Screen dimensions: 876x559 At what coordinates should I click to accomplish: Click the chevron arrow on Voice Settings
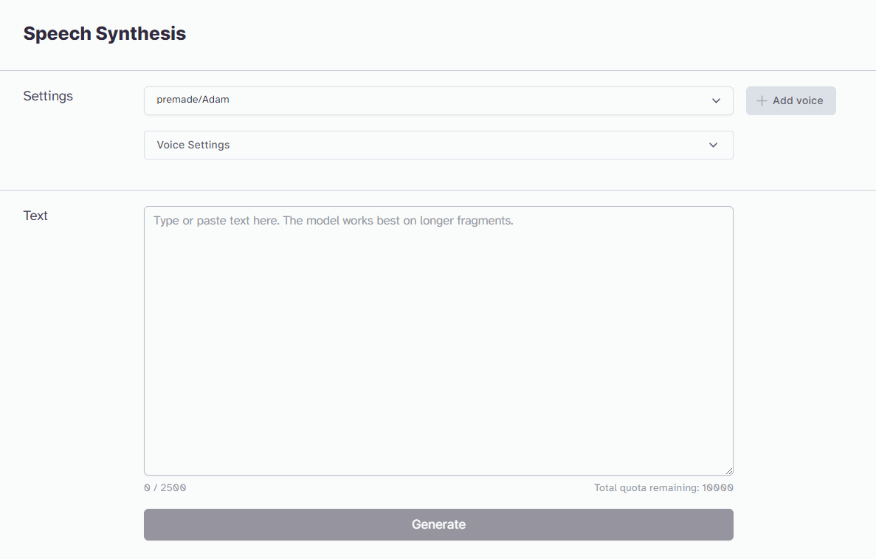[713, 145]
